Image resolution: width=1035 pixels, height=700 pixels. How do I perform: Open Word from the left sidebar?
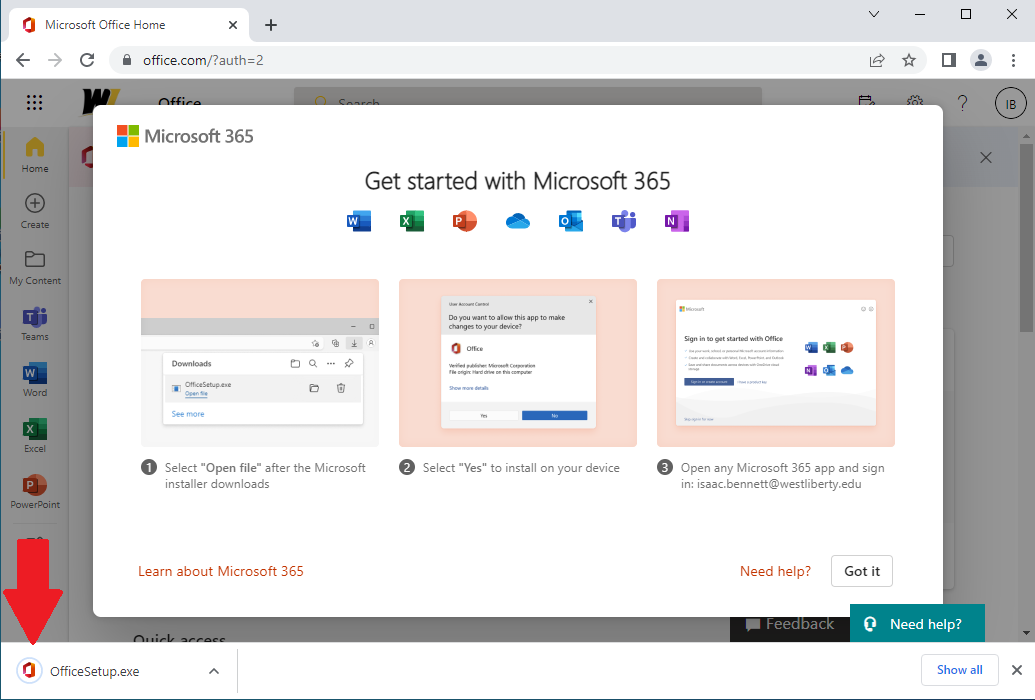point(35,379)
